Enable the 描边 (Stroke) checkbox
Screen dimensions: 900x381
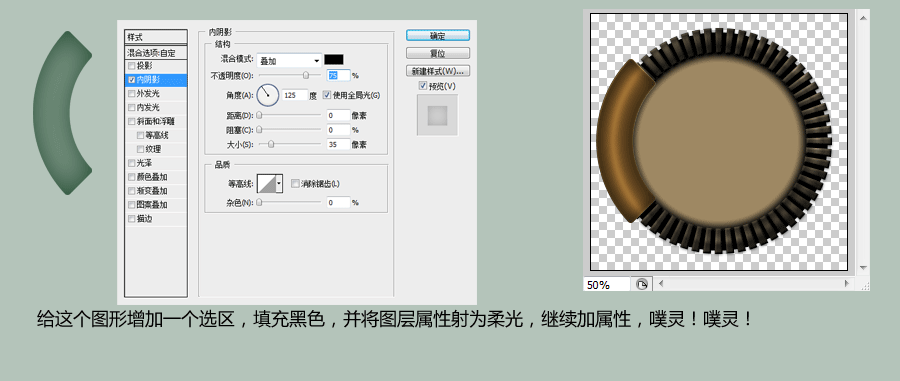click(132, 219)
